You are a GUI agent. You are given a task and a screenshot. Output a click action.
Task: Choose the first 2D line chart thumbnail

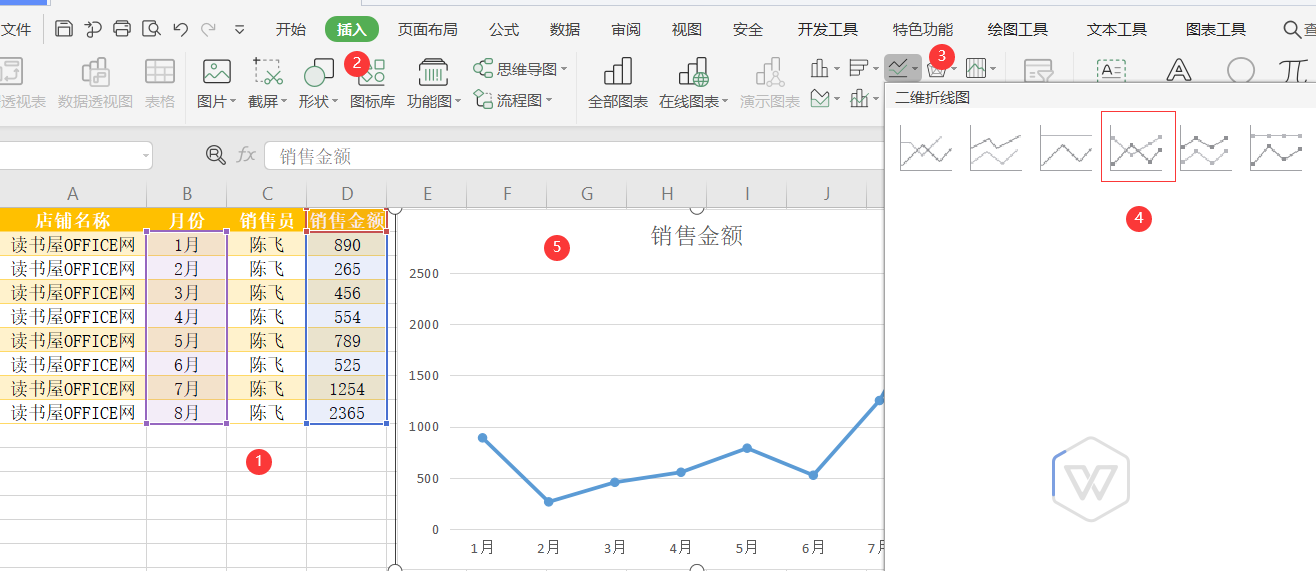tap(925, 147)
